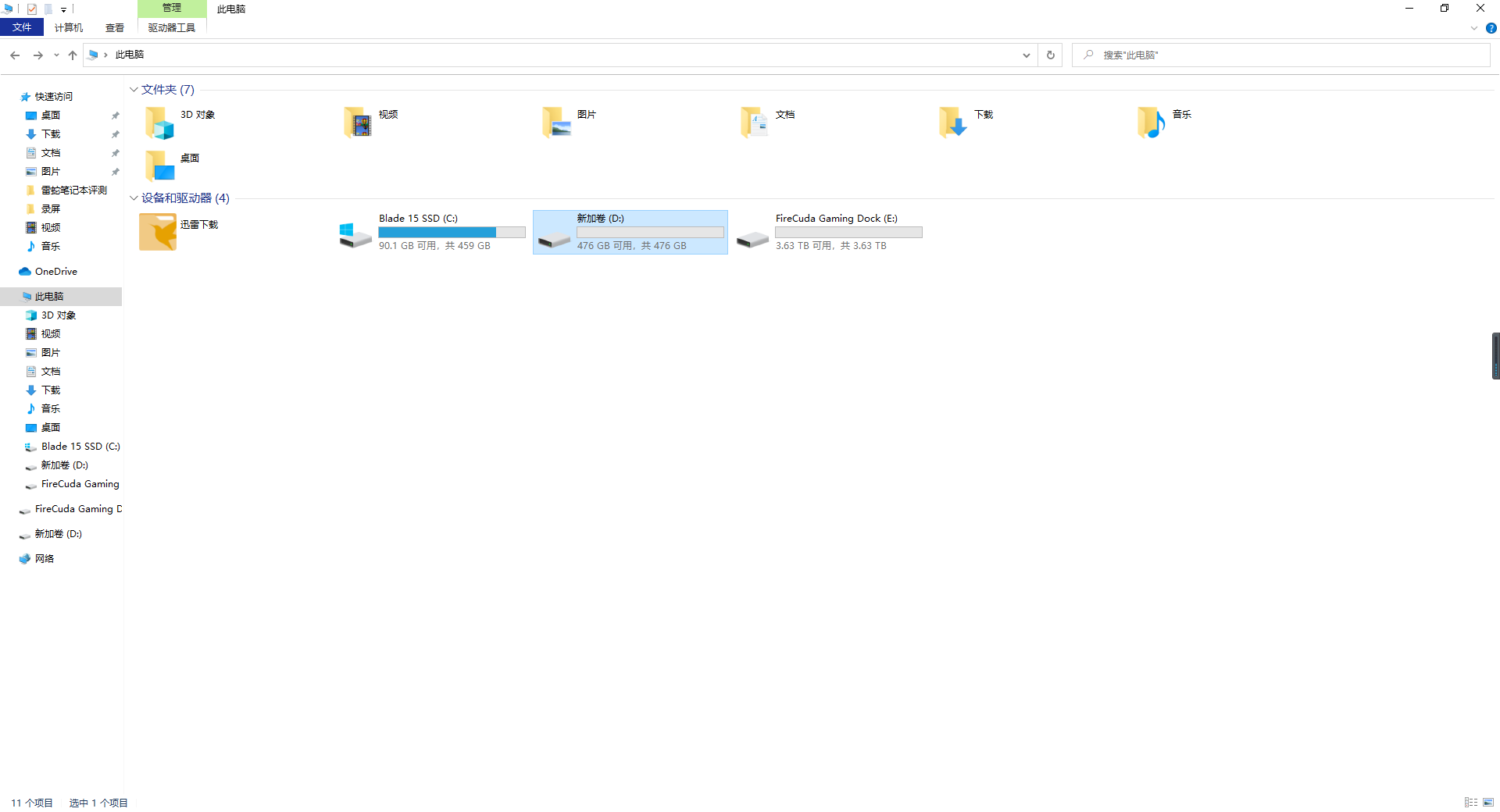
Task: Open the 音乐 folder icon
Action: (x=1152, y=123)
